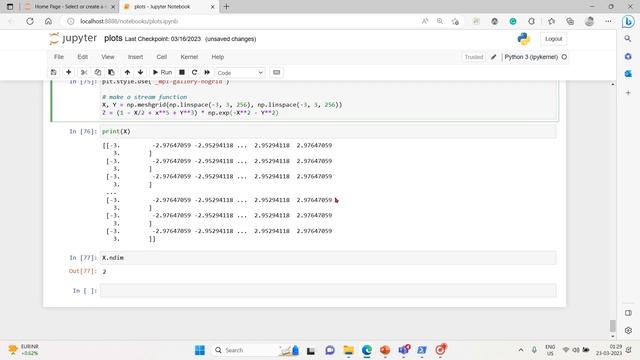Add this page to favorites star icon
Image resolution: width=640 pixels, height=360 pixels.
pyautogui.click(x=455, y=21)
